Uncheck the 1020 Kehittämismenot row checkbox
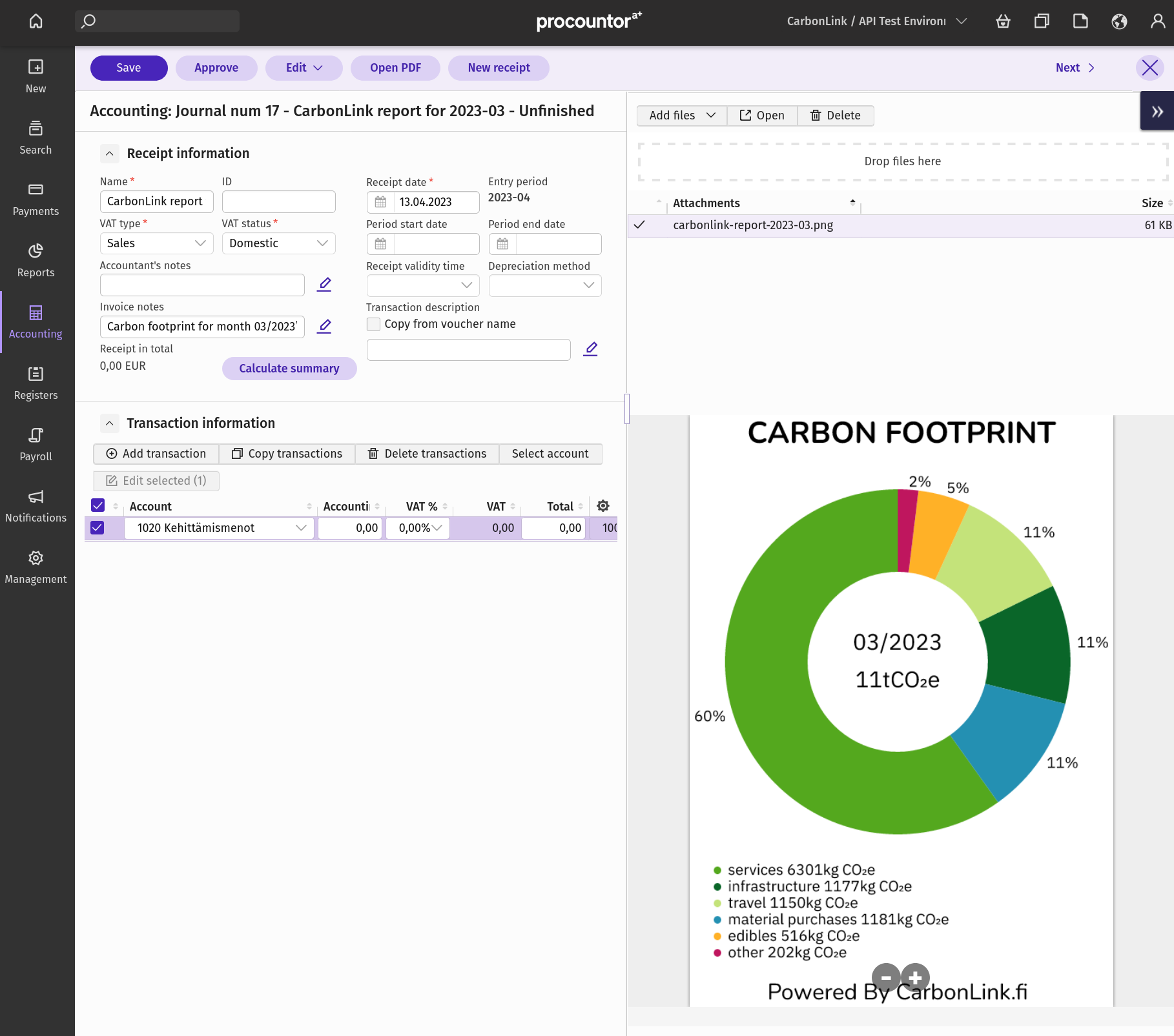Screen dimensions: 1174x1036 [98, 528]
